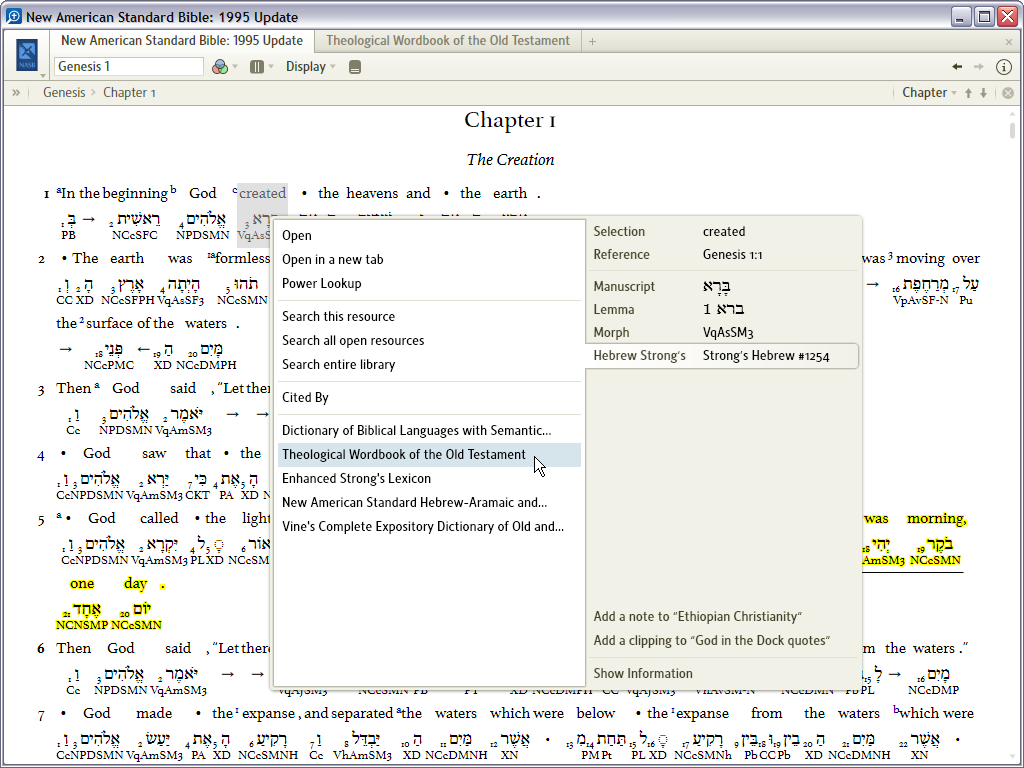The image size is (1024, 768).
Task: Open Dictionary of Biblical Languages with Semantic
Action: (x=429, y=430)
